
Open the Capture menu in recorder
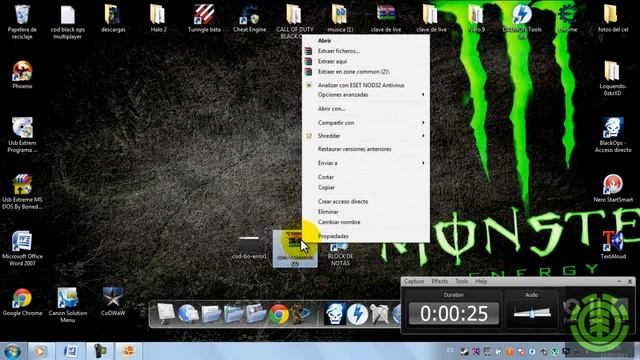(x=414, y=281)
